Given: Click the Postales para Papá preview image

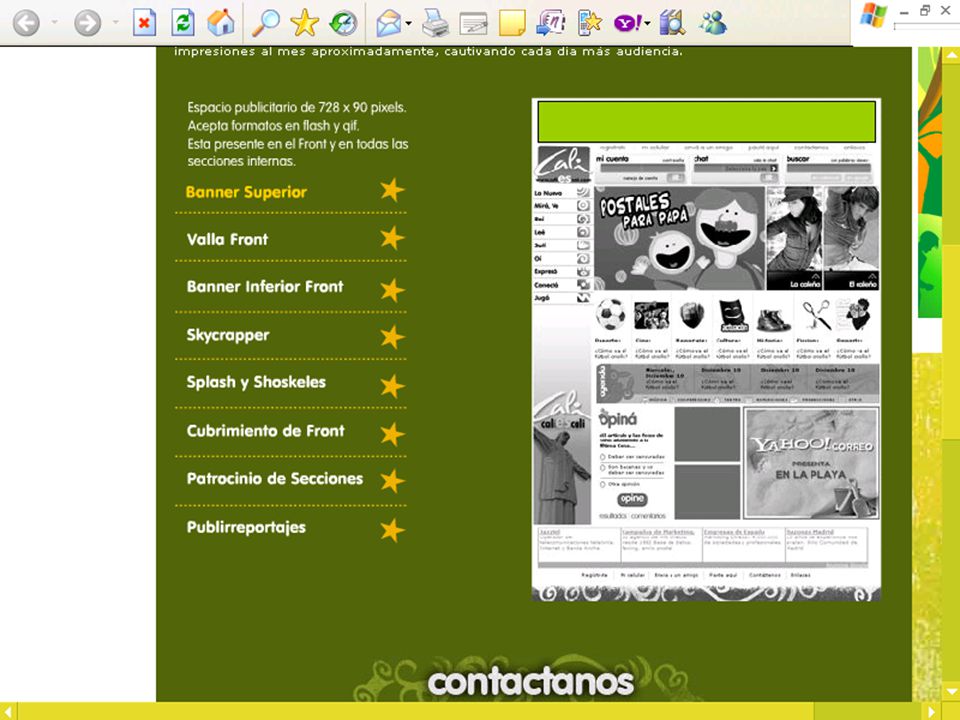Looking at the screenshot, I should (x=680, y=238).
